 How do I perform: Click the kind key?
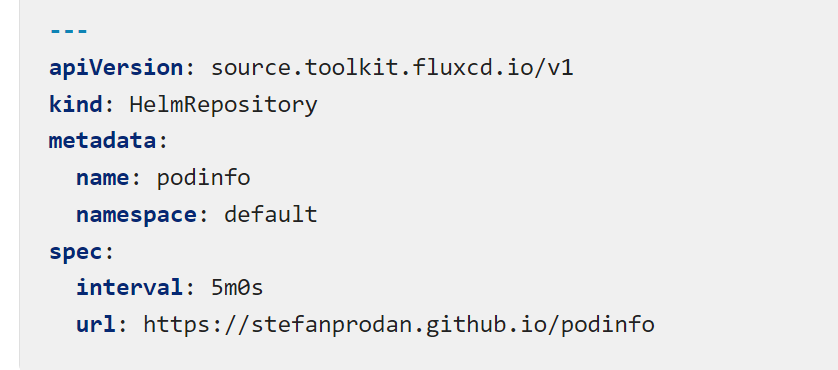75,104
